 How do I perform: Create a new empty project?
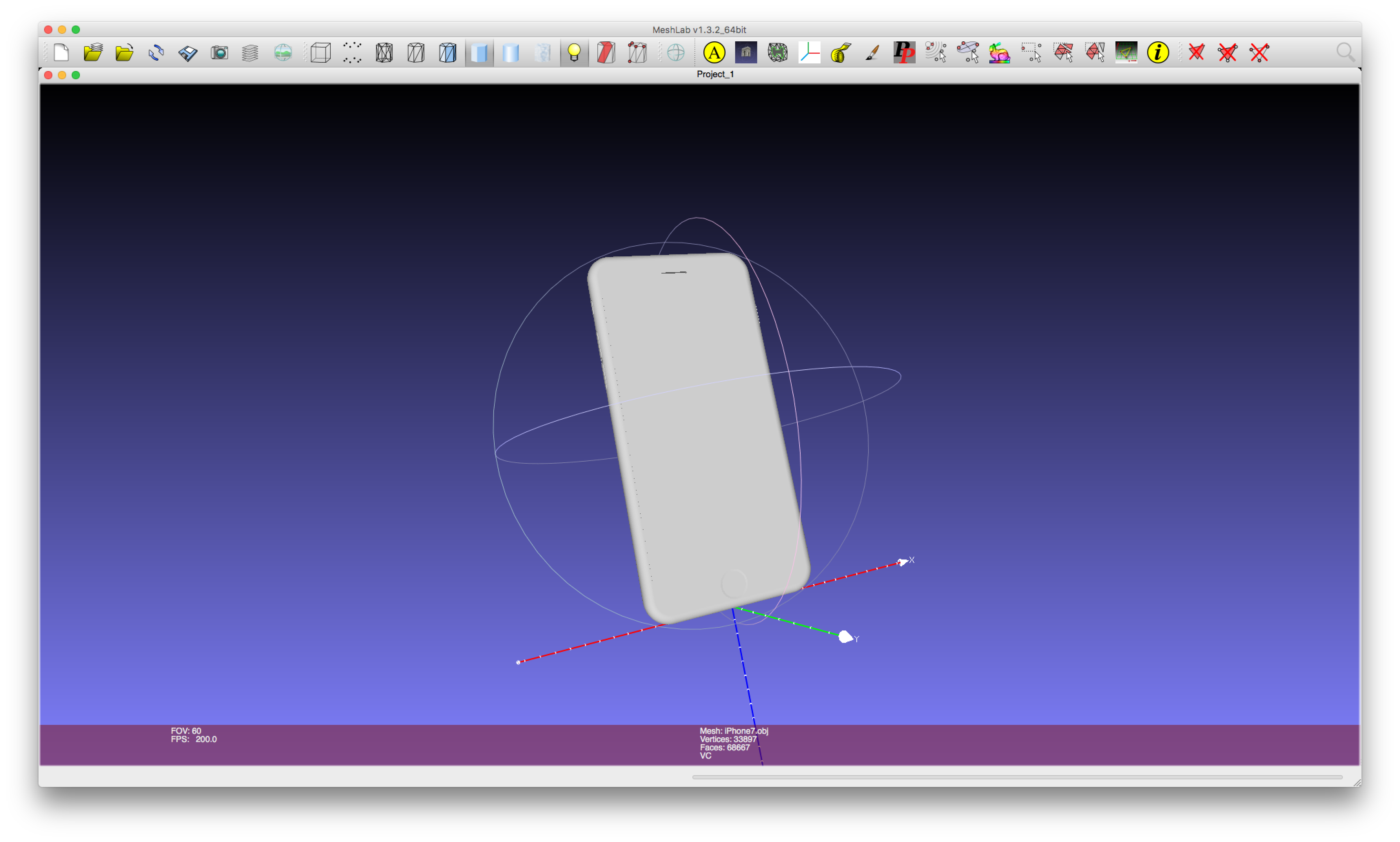(61, 53)
